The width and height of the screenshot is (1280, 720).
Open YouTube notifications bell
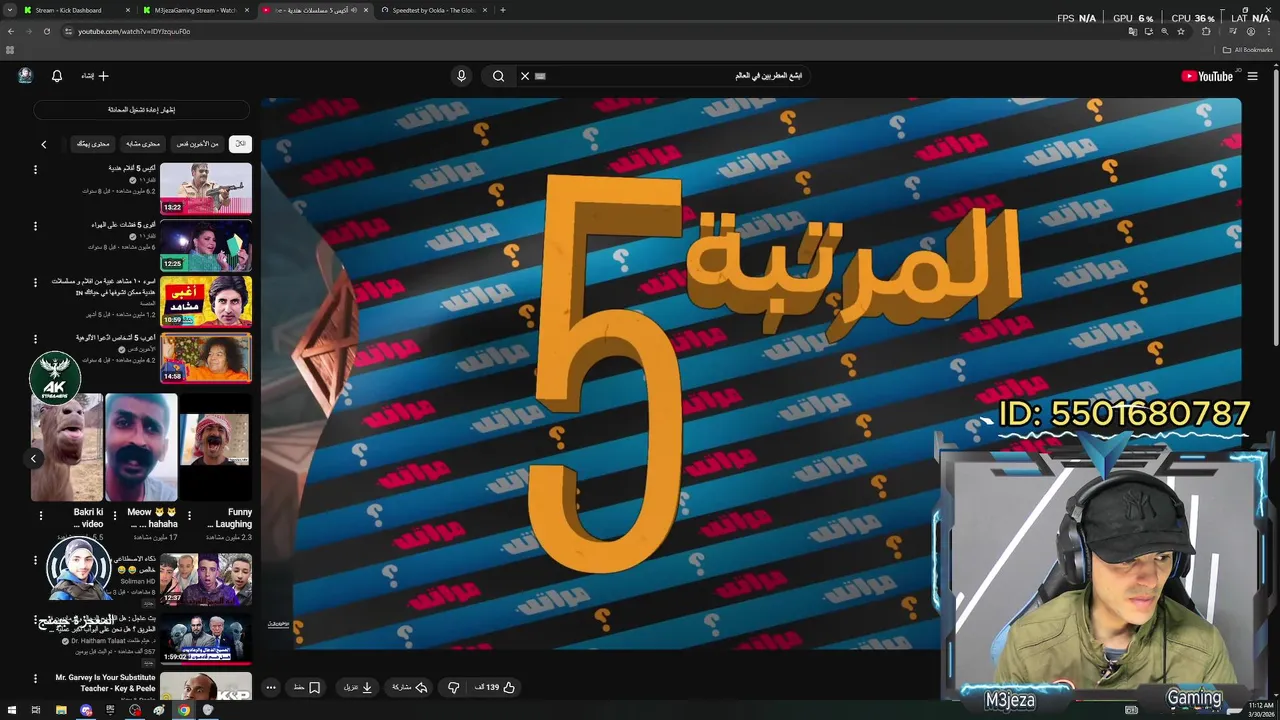tap(57, 76)
